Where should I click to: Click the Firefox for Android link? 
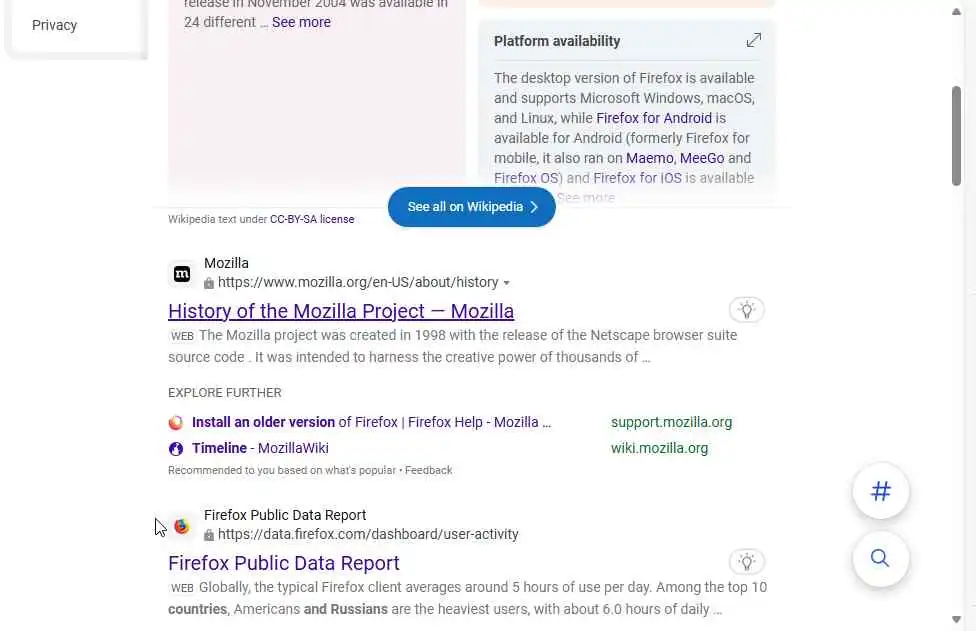pyautogui.click(x=654, y=118)
